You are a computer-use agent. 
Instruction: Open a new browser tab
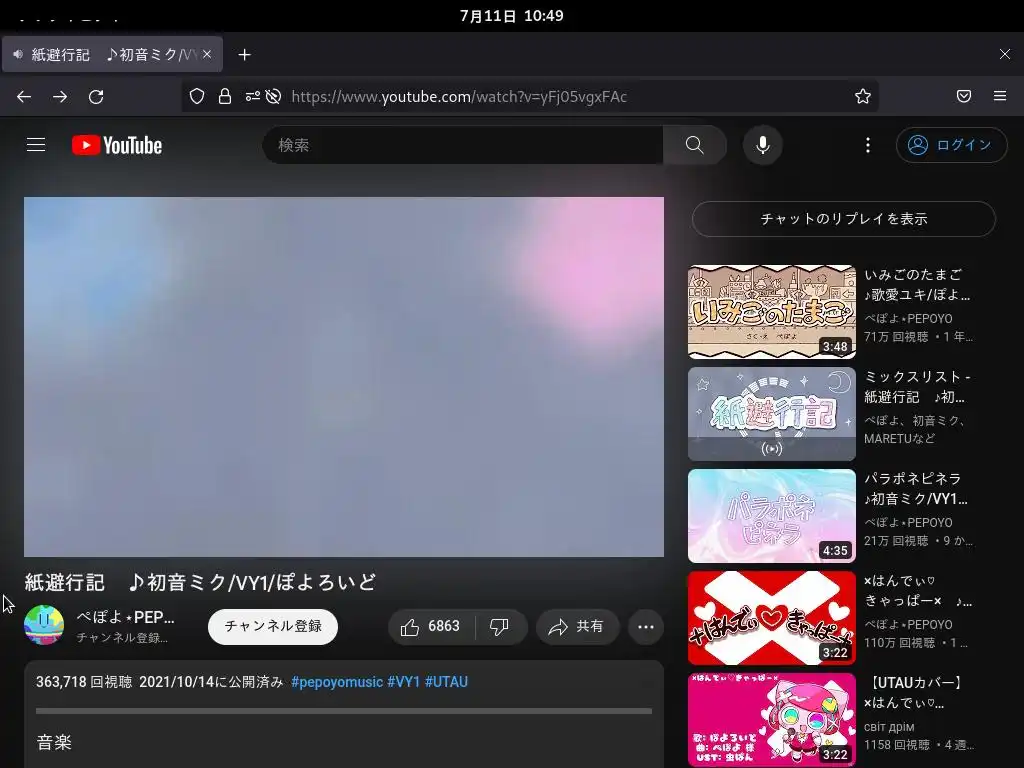(x=244, y=55)
